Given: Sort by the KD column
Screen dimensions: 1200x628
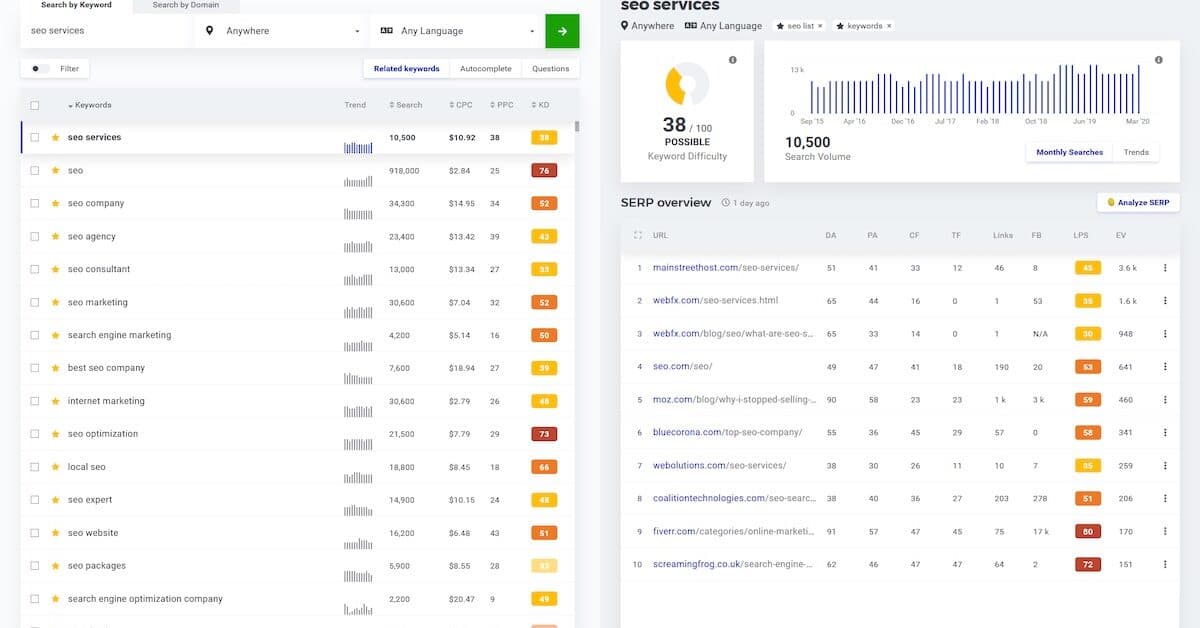Looking at the screenshot, I should point(540,105).
